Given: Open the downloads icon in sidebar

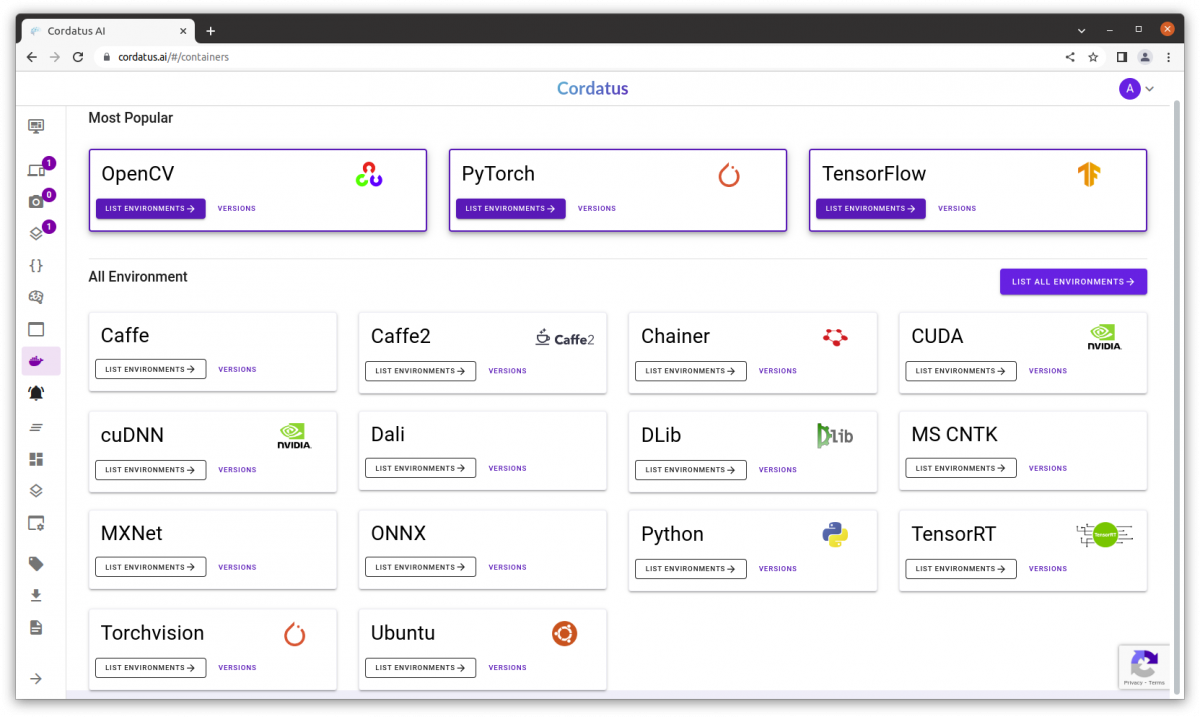Looking at the screenshot, I should point(36,595).
